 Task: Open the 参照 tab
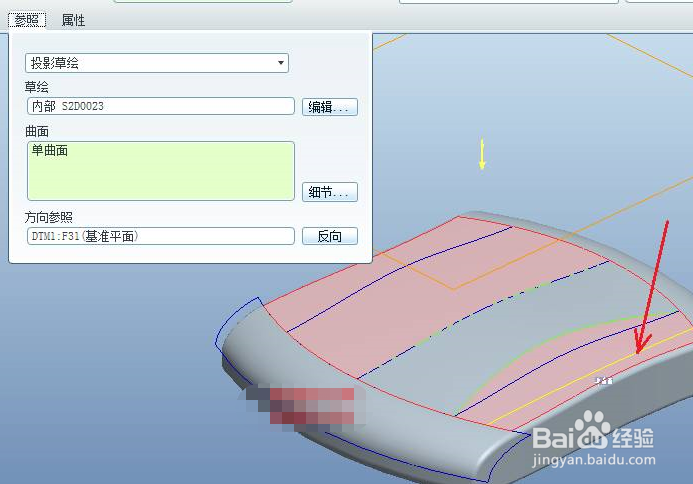point(27,20)
